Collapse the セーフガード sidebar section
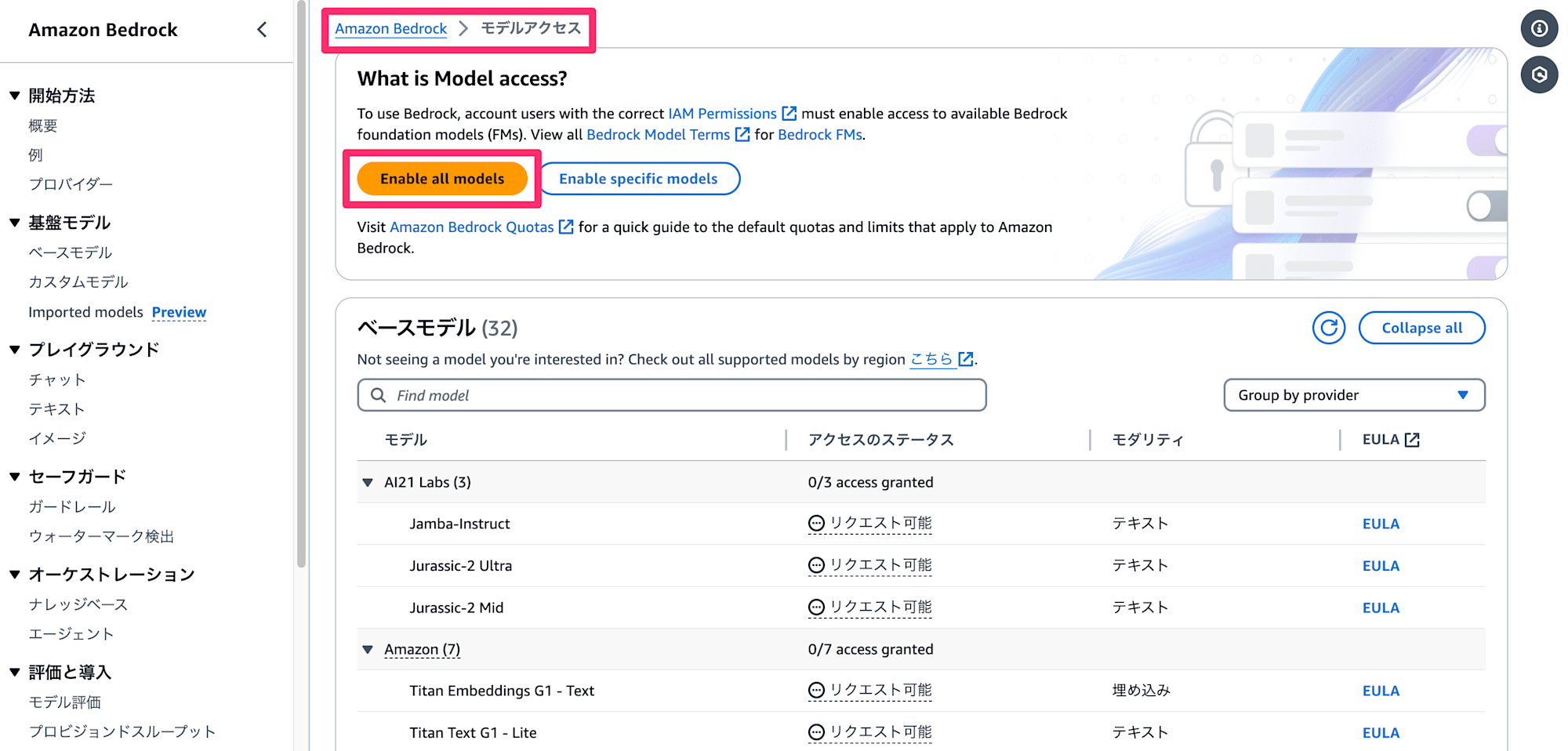Viewport: 1568px width, 751px height. click(14, 477)
